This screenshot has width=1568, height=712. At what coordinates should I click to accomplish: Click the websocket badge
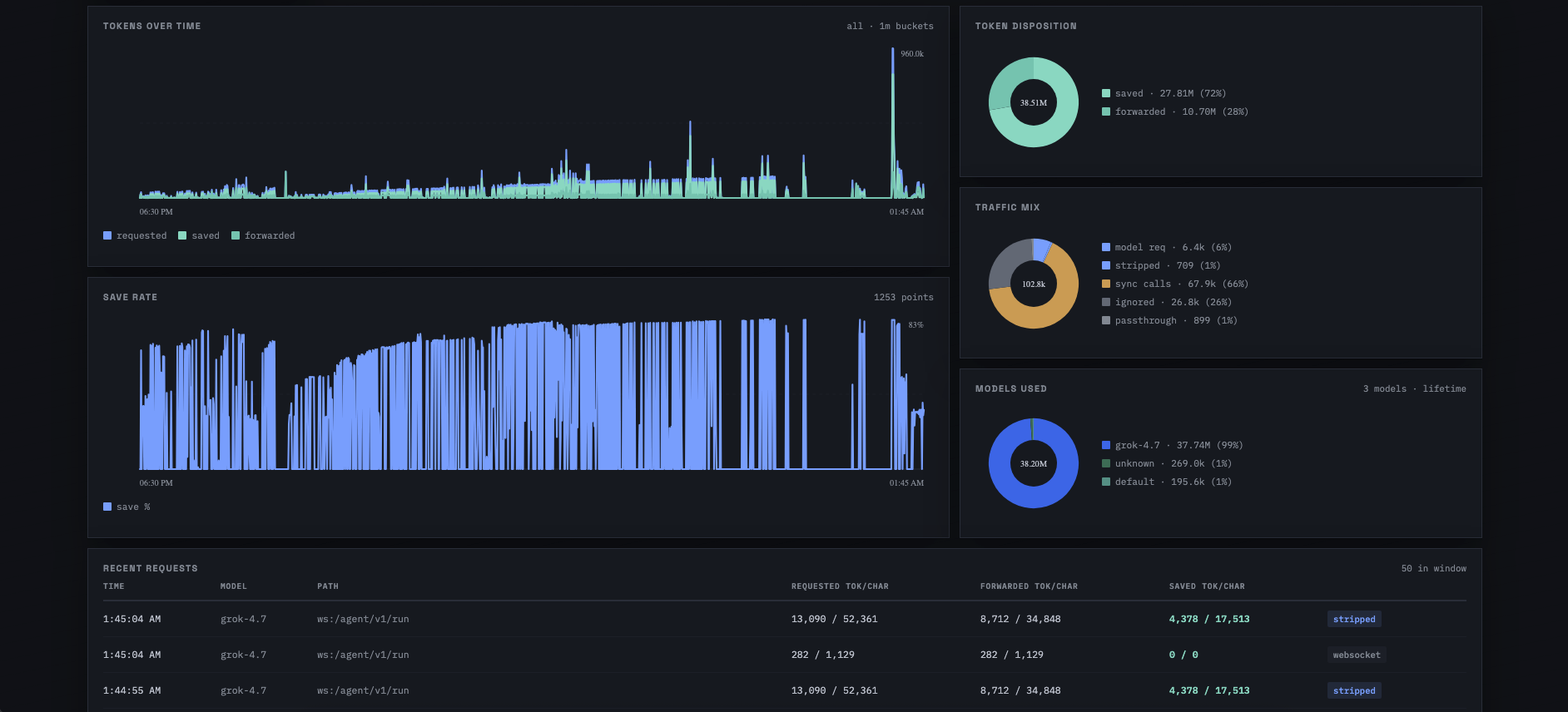tap(1357, 655)
